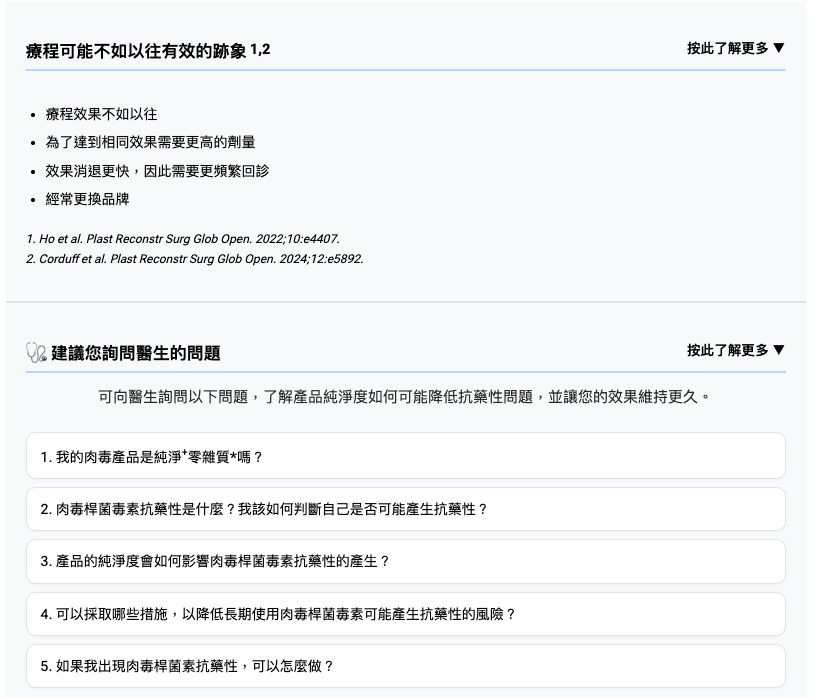The height and width of the screenshot is (698, 815).
Task: Expand 按此了解更多 for 建議您詢問醫生的問題
Action: [735, 350]
